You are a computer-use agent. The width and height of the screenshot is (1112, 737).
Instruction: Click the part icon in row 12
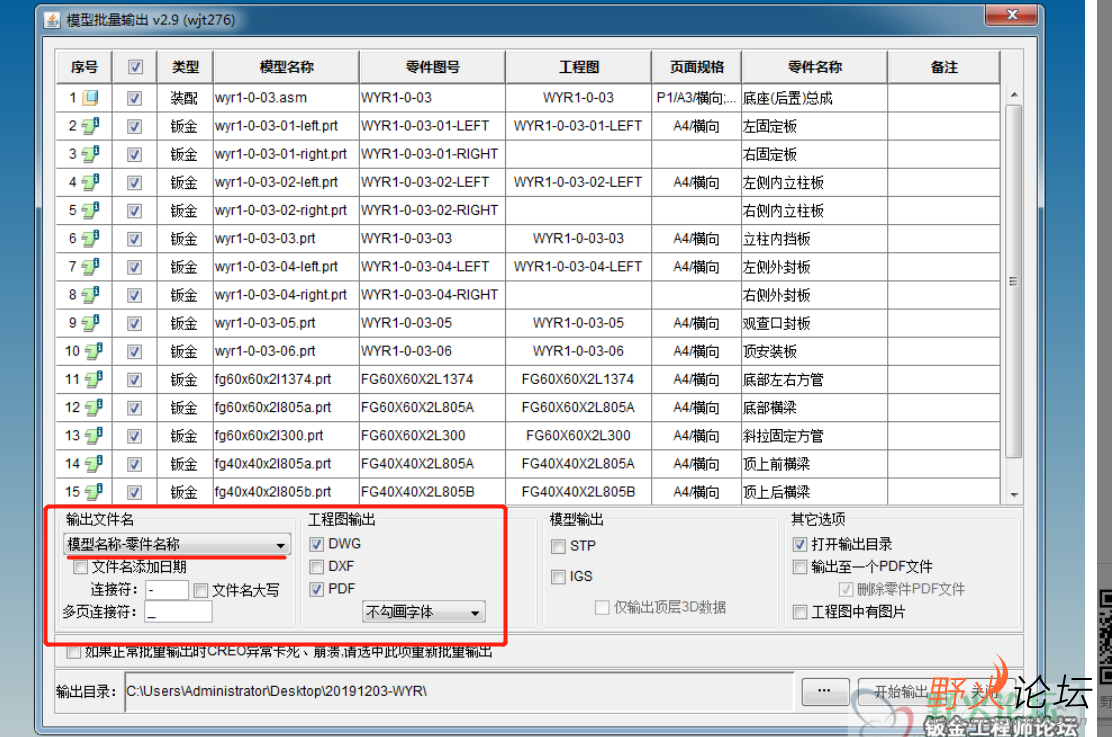[94, 407]
